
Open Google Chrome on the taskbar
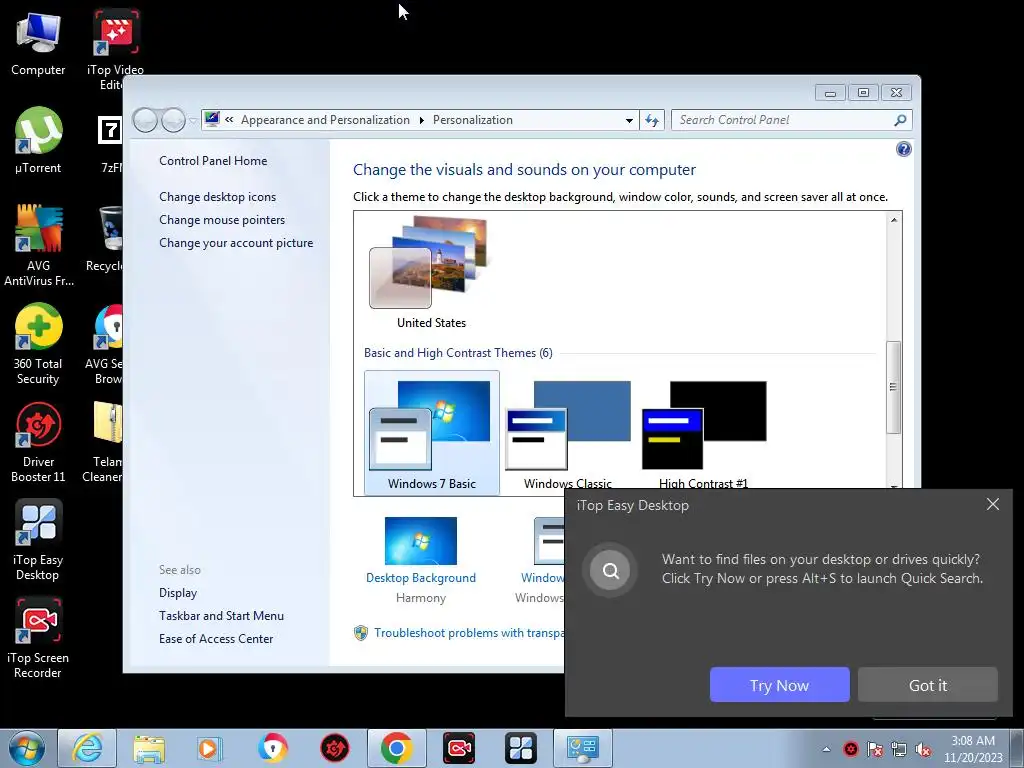click(x=396, y=748)
